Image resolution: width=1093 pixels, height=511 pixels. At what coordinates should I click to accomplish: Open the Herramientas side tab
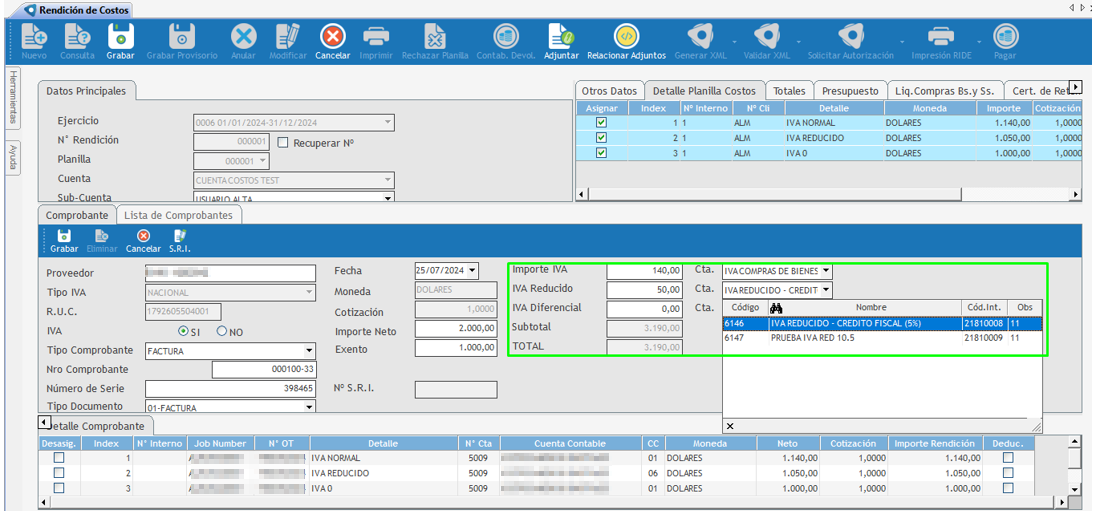[13, 98]
